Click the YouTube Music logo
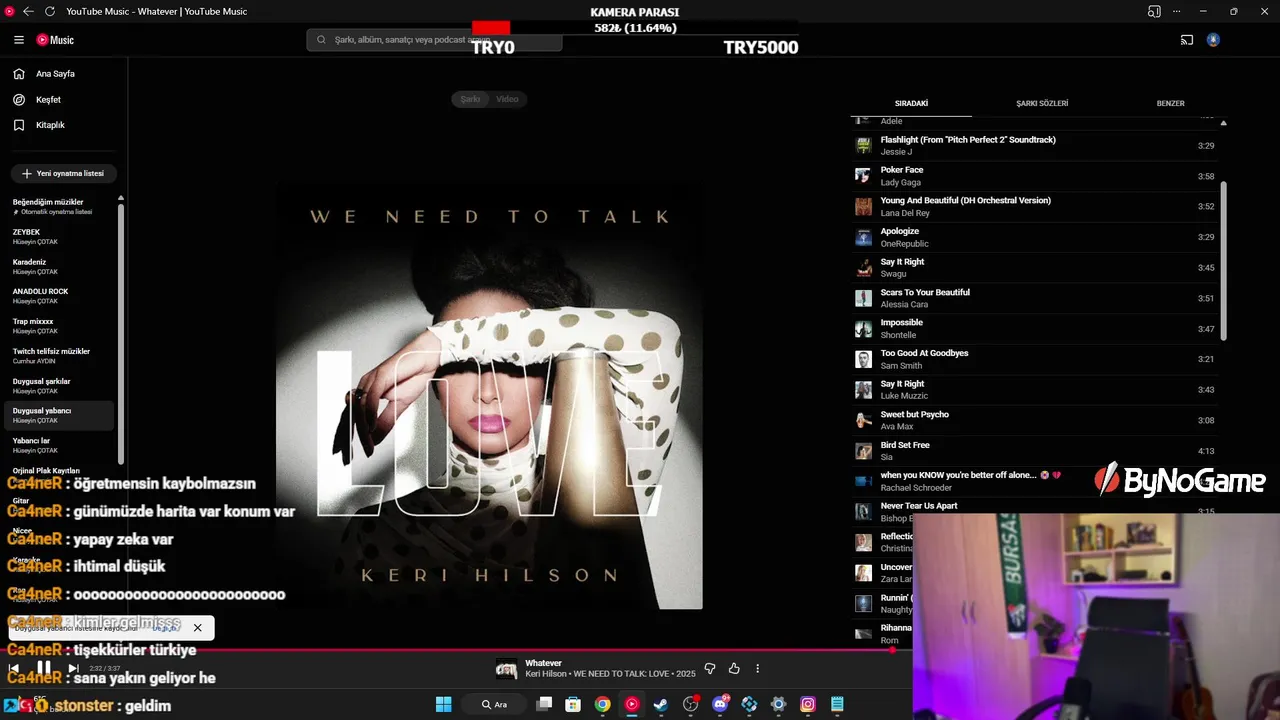1280x720 pixels. tap(55, 40)
